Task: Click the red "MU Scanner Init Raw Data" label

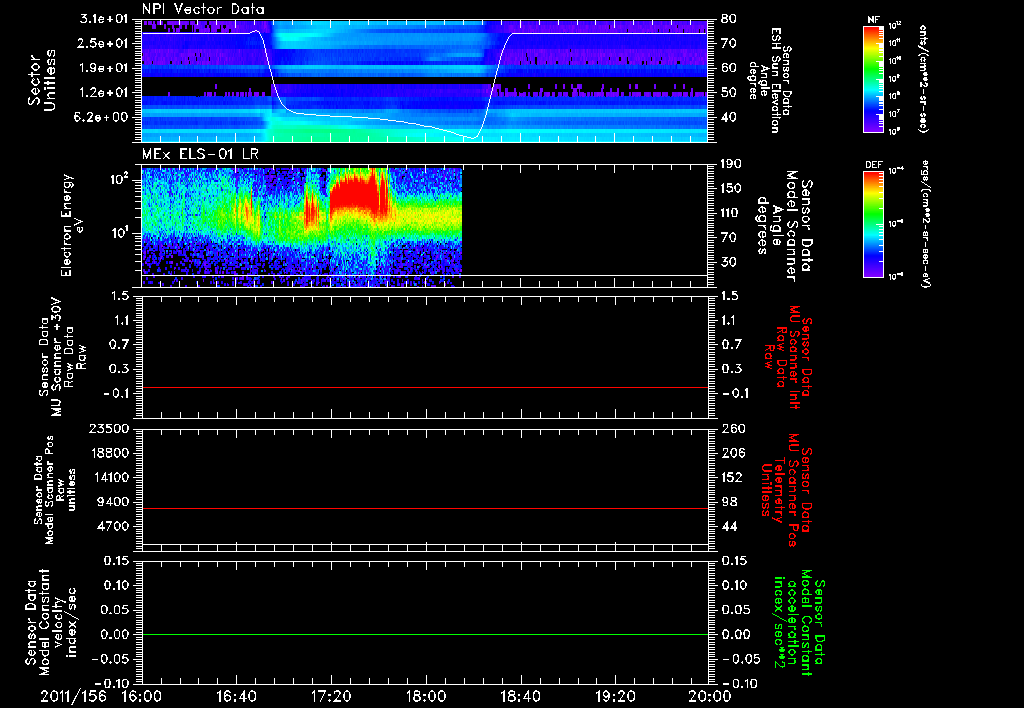Action: point(788,357)
